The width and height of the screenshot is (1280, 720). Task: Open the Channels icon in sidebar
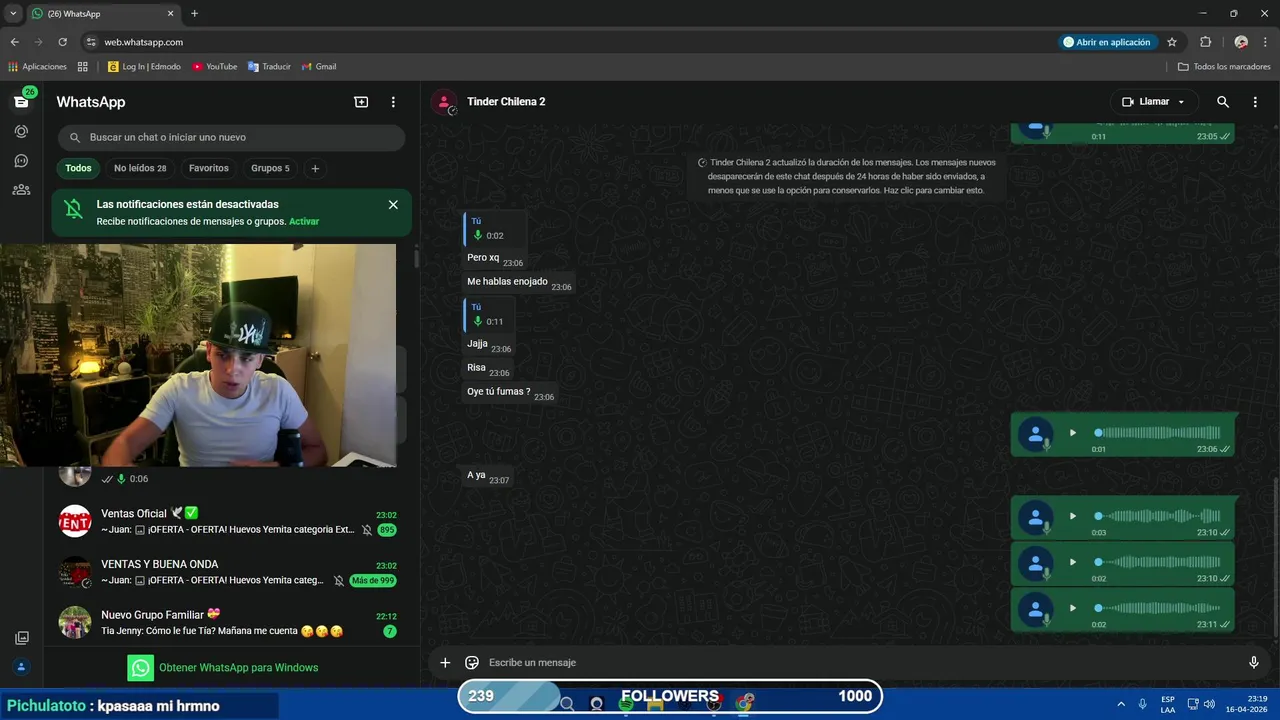coord(21,160)
